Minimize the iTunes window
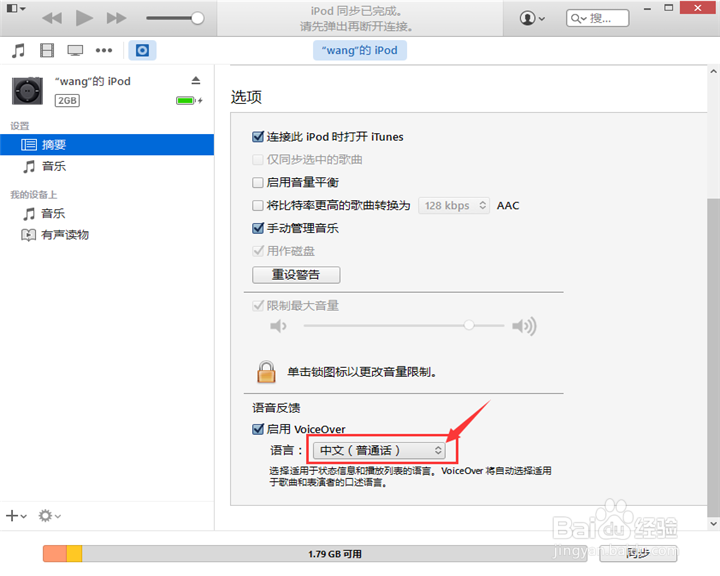The height and width of the screenshot is (576, 720). 647,8
